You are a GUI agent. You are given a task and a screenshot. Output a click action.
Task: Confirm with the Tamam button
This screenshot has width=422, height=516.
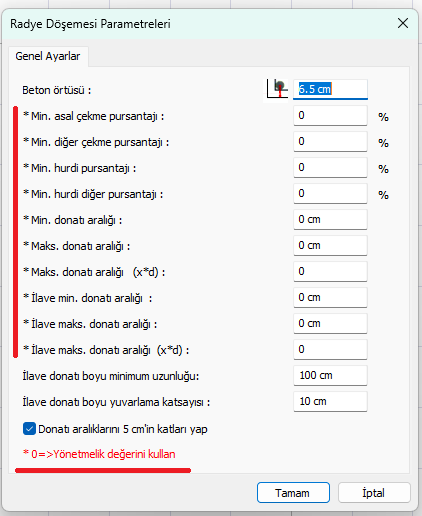(293, 493)
